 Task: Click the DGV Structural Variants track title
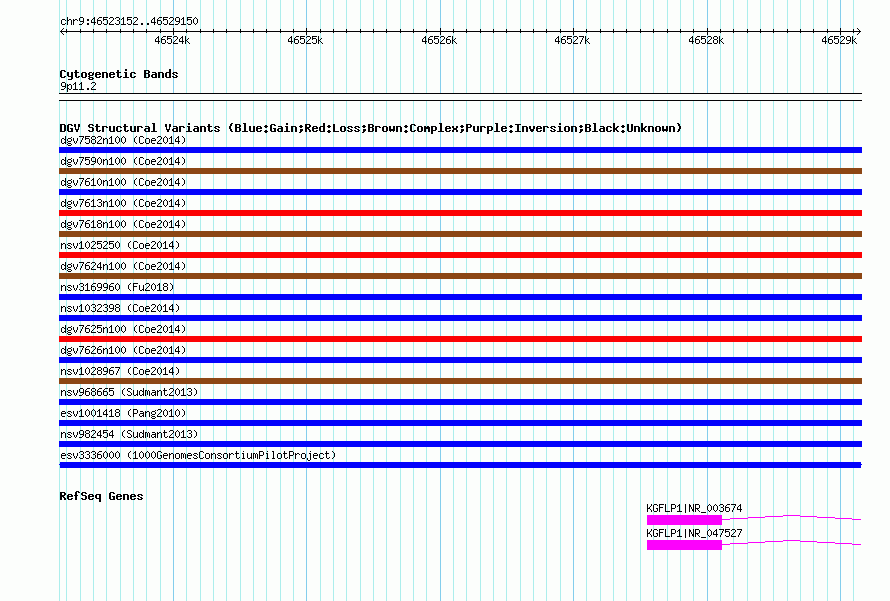[370, 128]
